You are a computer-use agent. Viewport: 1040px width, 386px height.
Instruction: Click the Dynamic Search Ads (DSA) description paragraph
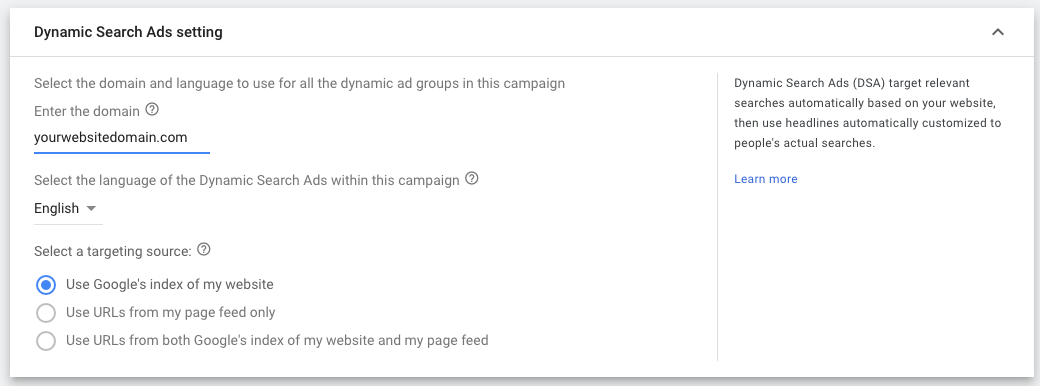coord(868,113)
